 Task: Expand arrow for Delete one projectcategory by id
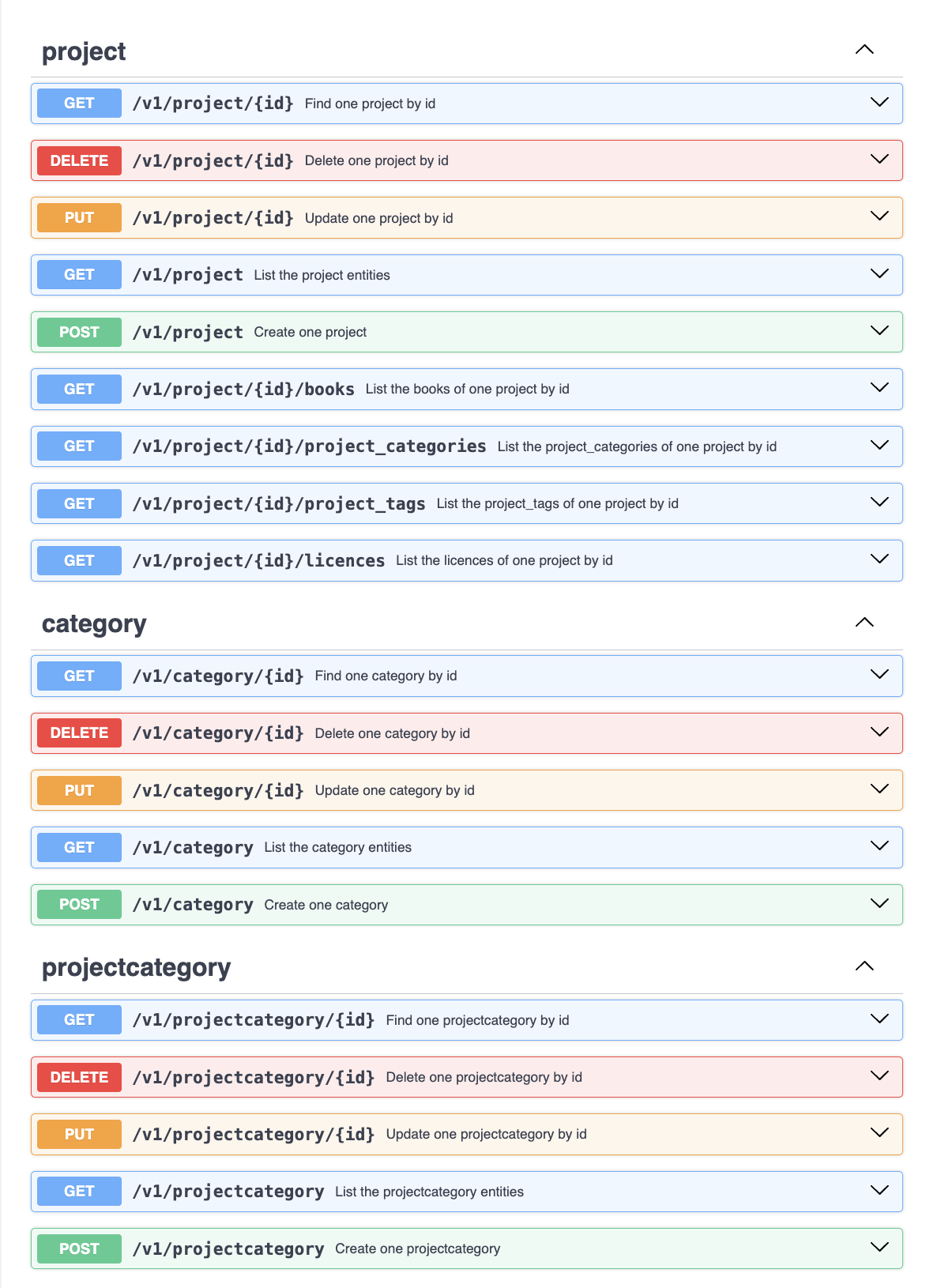point(879,1076)
